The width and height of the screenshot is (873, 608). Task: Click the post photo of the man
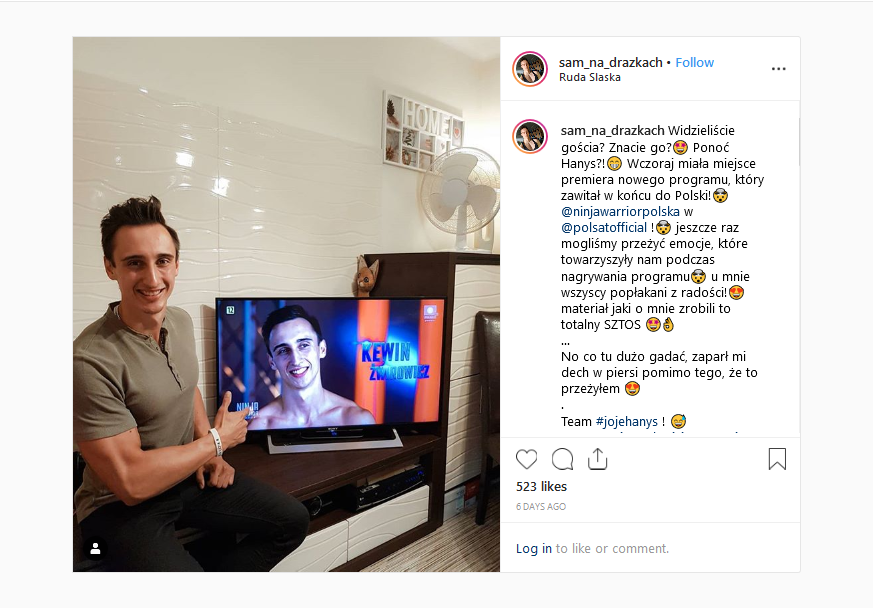286,305
